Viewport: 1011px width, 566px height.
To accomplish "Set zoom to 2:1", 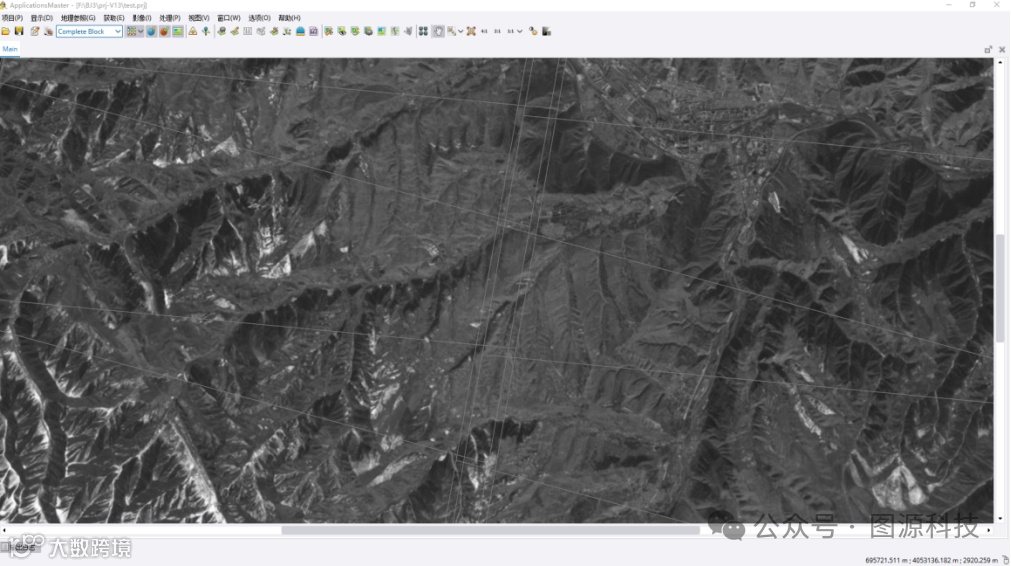I will coord(497,31).
